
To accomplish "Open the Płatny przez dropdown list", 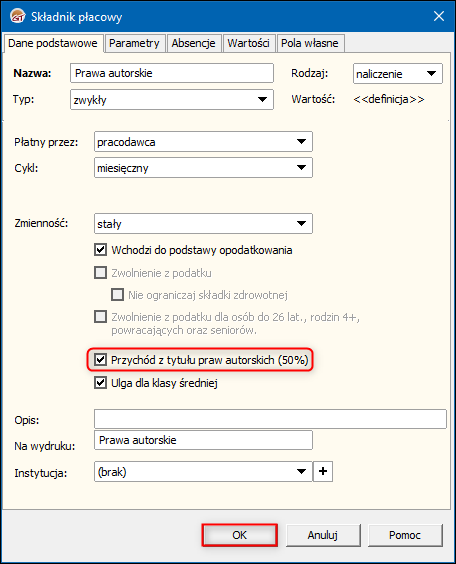I will 203,142.
